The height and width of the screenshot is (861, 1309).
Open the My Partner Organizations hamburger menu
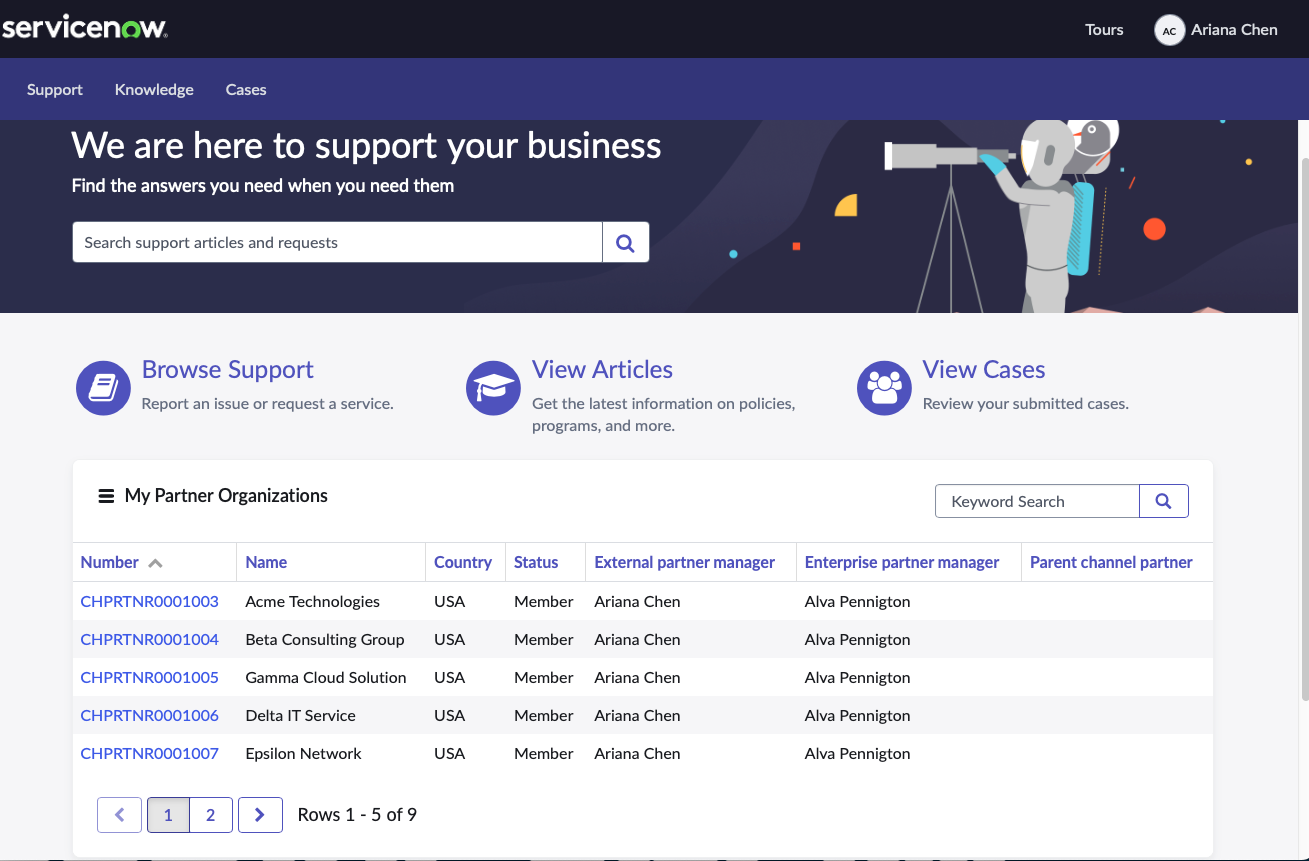tap(106, 496)
